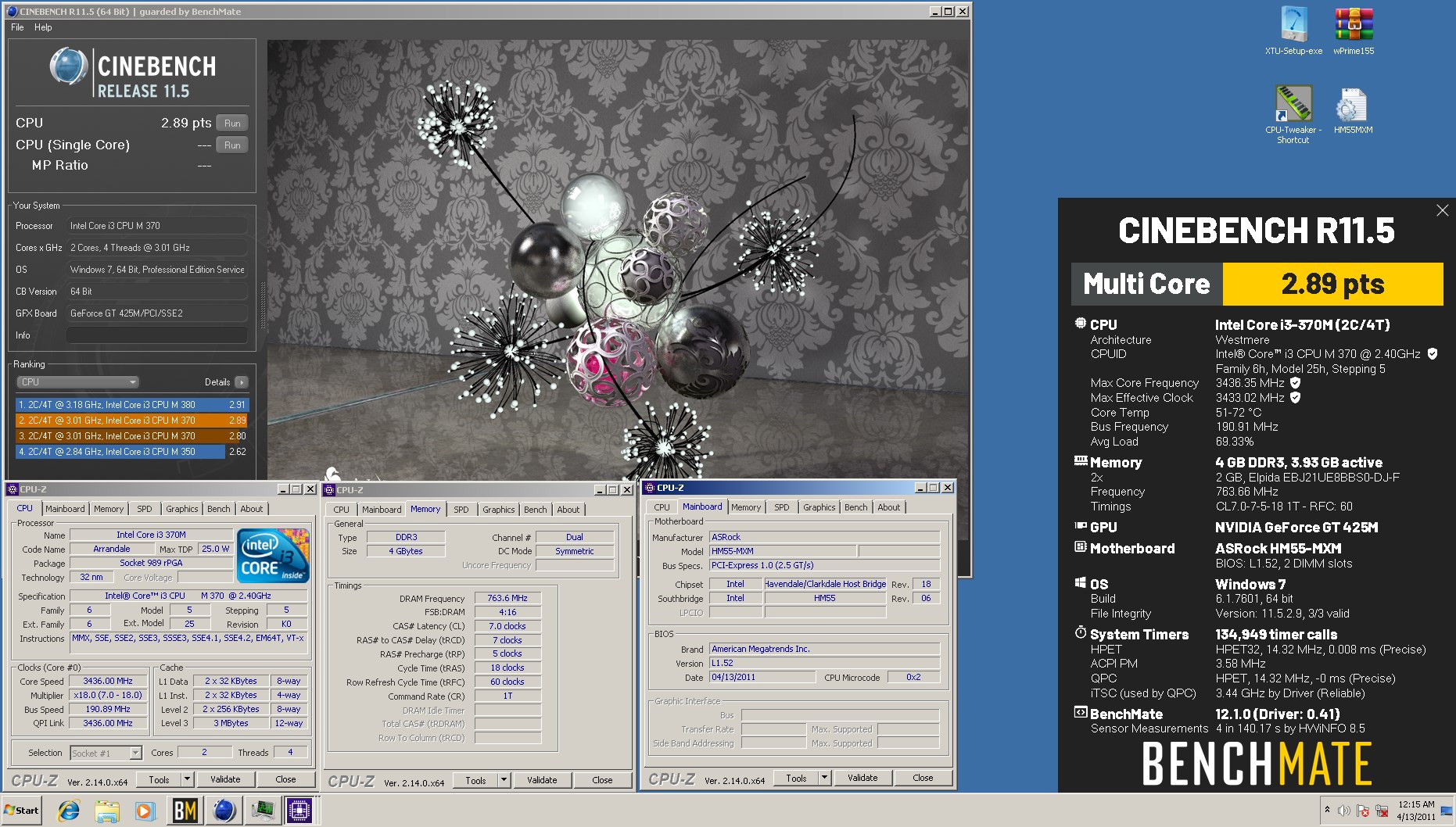Click the shield beside Max Core Frequency 3436.35 MHz
This screenshot has height=827, width=1456.
1295,383
